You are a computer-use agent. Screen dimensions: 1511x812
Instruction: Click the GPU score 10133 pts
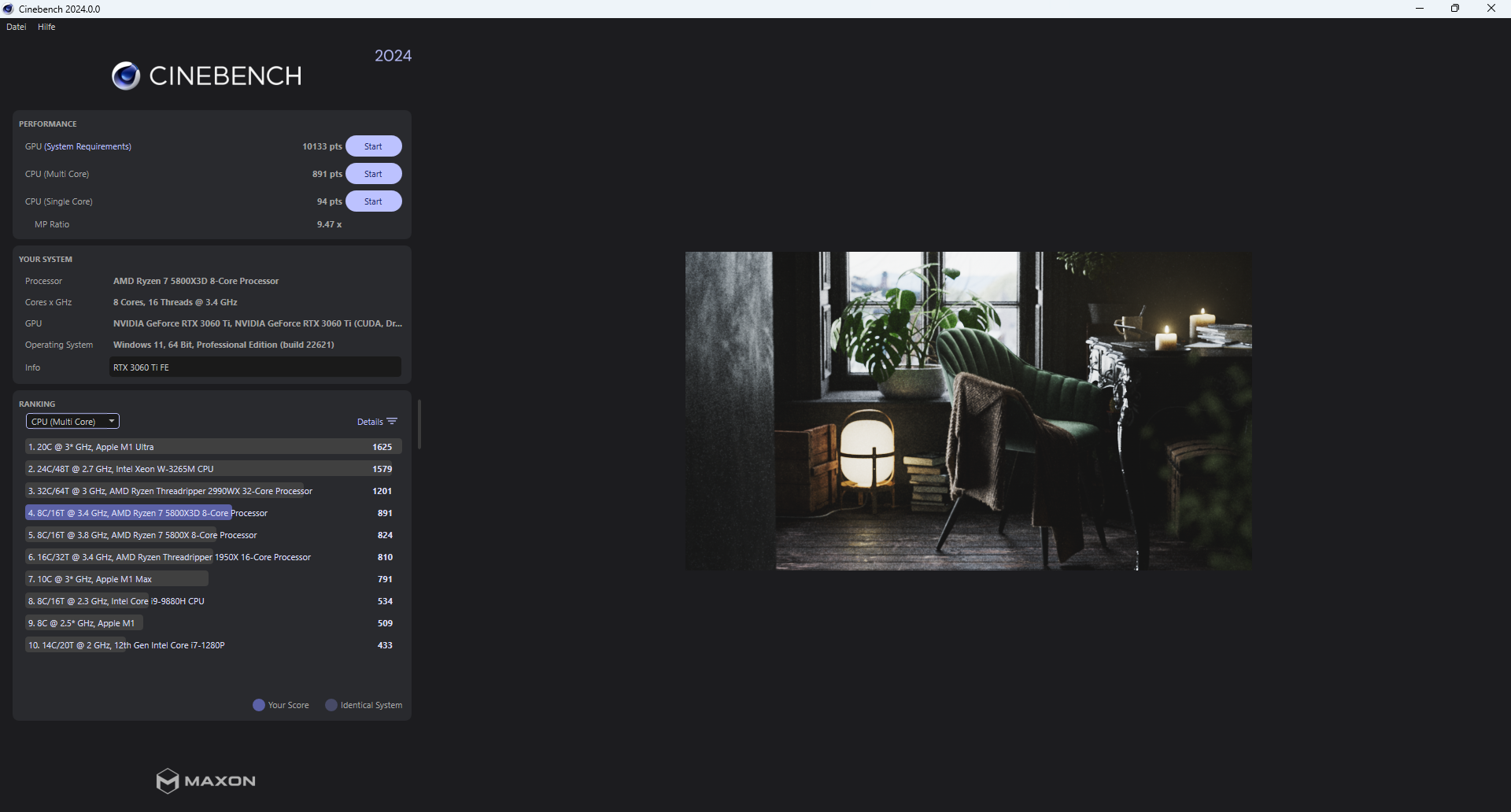coord(322,146)
